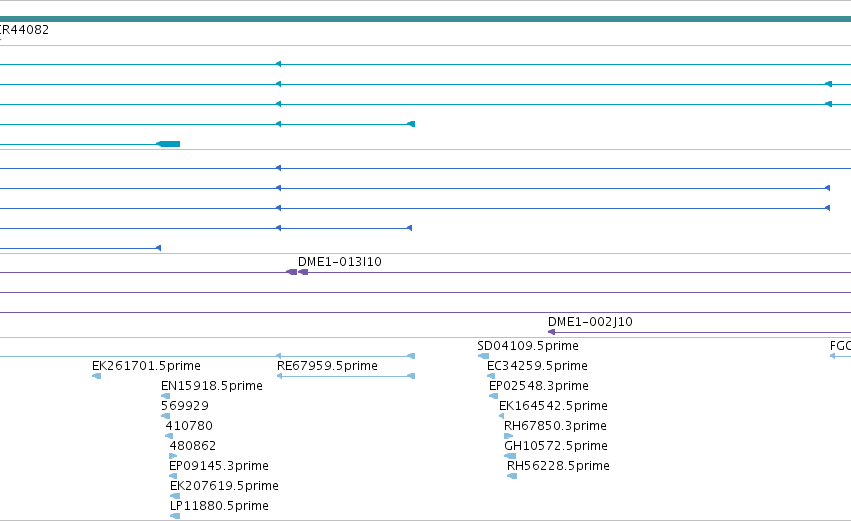
Task: Click the small glyph under LP11880.5prime
Action: tap(175, 516)
